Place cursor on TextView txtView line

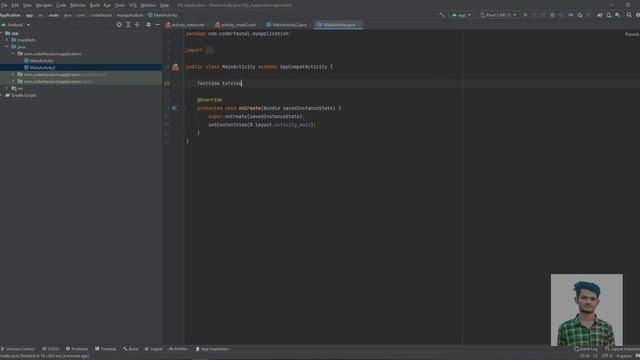click(x=219, y=83)
